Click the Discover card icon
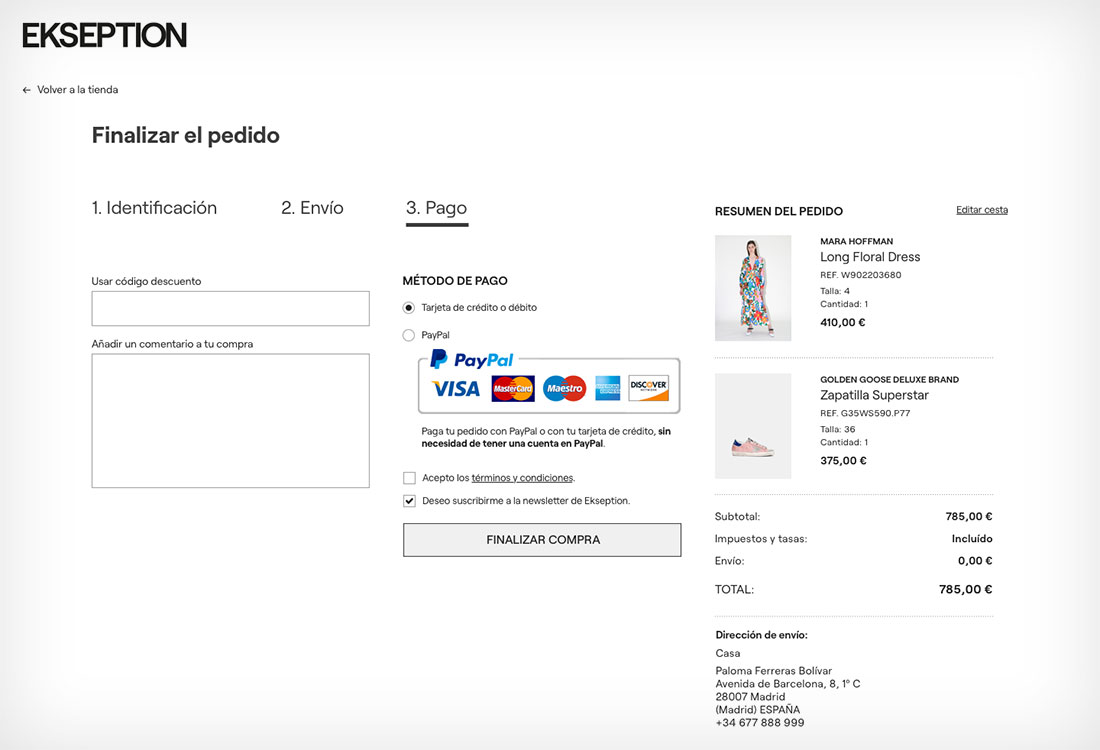Screen dimensions: 1100x750 (649, 388)
